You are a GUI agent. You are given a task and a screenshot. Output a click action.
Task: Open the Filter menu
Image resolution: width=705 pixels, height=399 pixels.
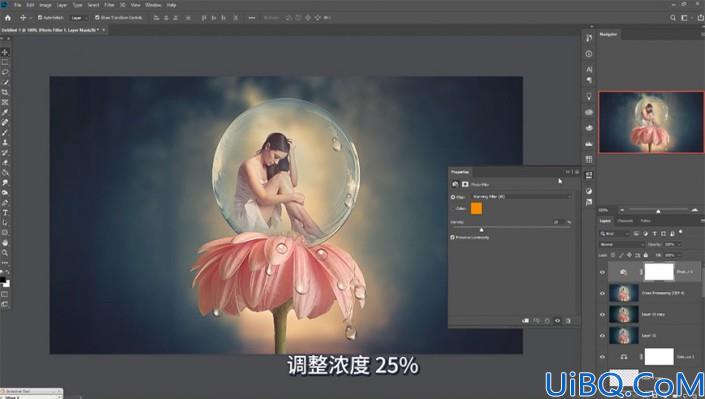tap(109, 5)
